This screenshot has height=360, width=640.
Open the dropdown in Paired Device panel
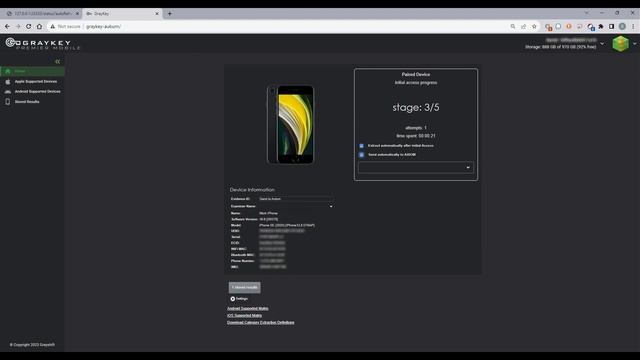click(x=416, y=167)
